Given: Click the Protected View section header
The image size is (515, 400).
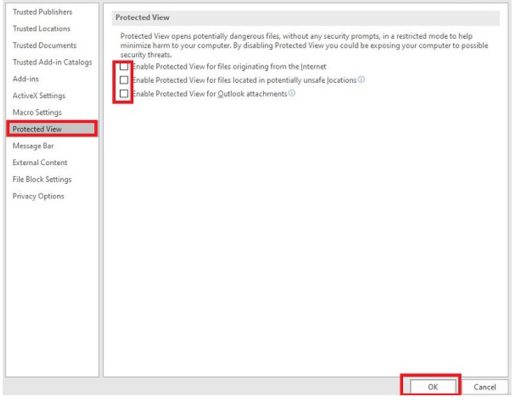Looking at the screenshot, I should pos(142,18).
